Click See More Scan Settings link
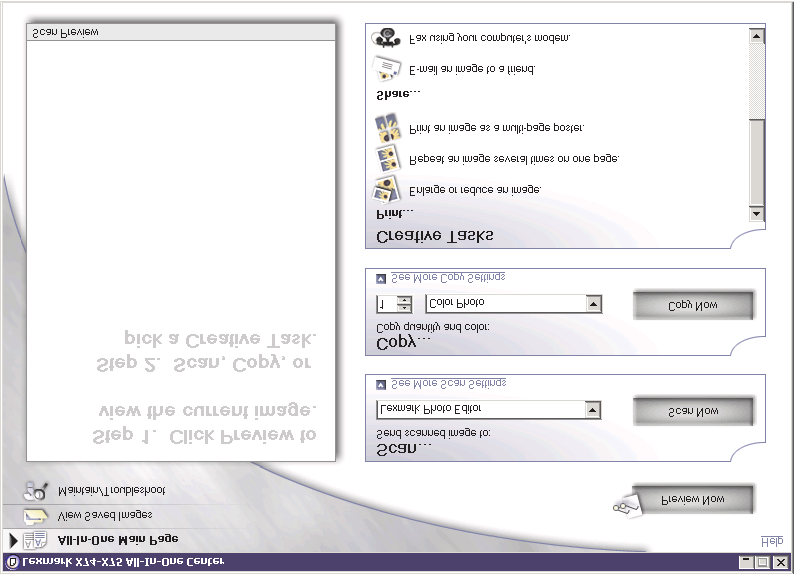794x574 pixels. (x=449, y=383)
